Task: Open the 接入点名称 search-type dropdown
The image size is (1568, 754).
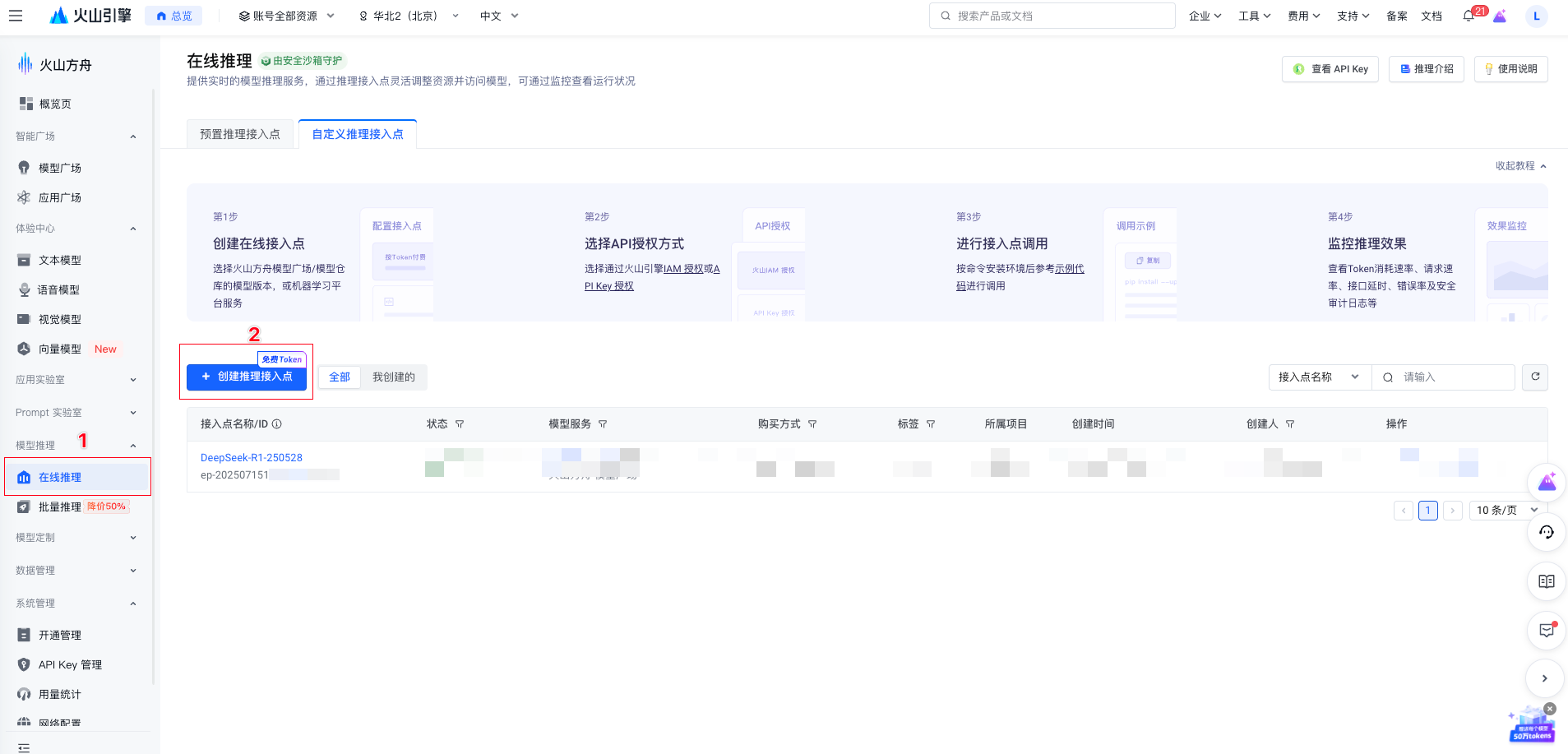Action: (x=1320, y=377)
